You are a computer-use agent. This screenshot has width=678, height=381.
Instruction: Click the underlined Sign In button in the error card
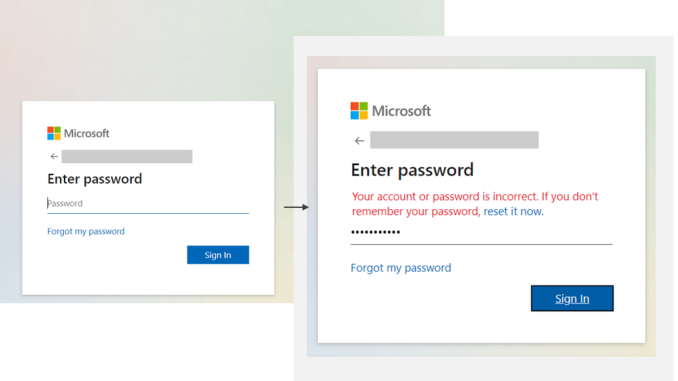(572, 298)
